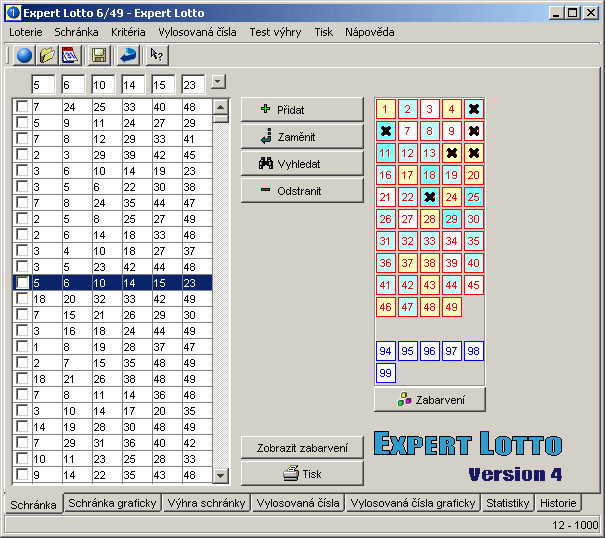The width and height of the screenshot is (605, 538).
Task: Click the Zobrazit zabarvení button
Action: [302, 448]
